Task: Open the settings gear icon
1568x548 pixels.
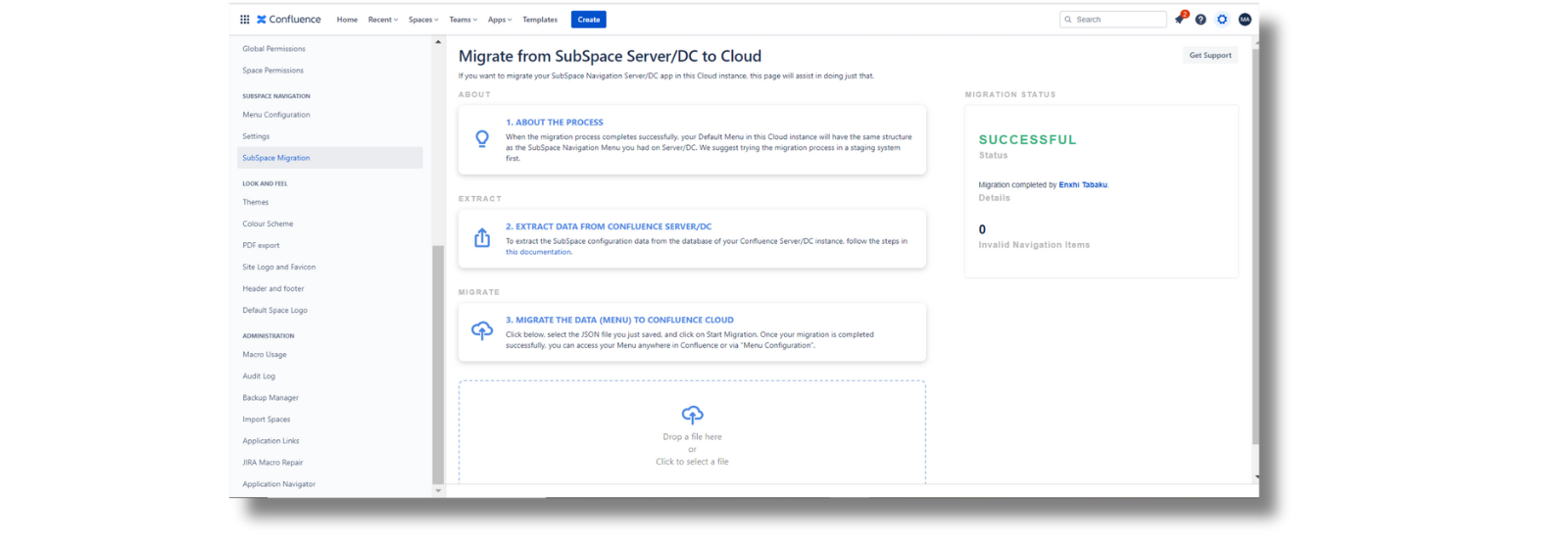Action: click(1222, 20)
